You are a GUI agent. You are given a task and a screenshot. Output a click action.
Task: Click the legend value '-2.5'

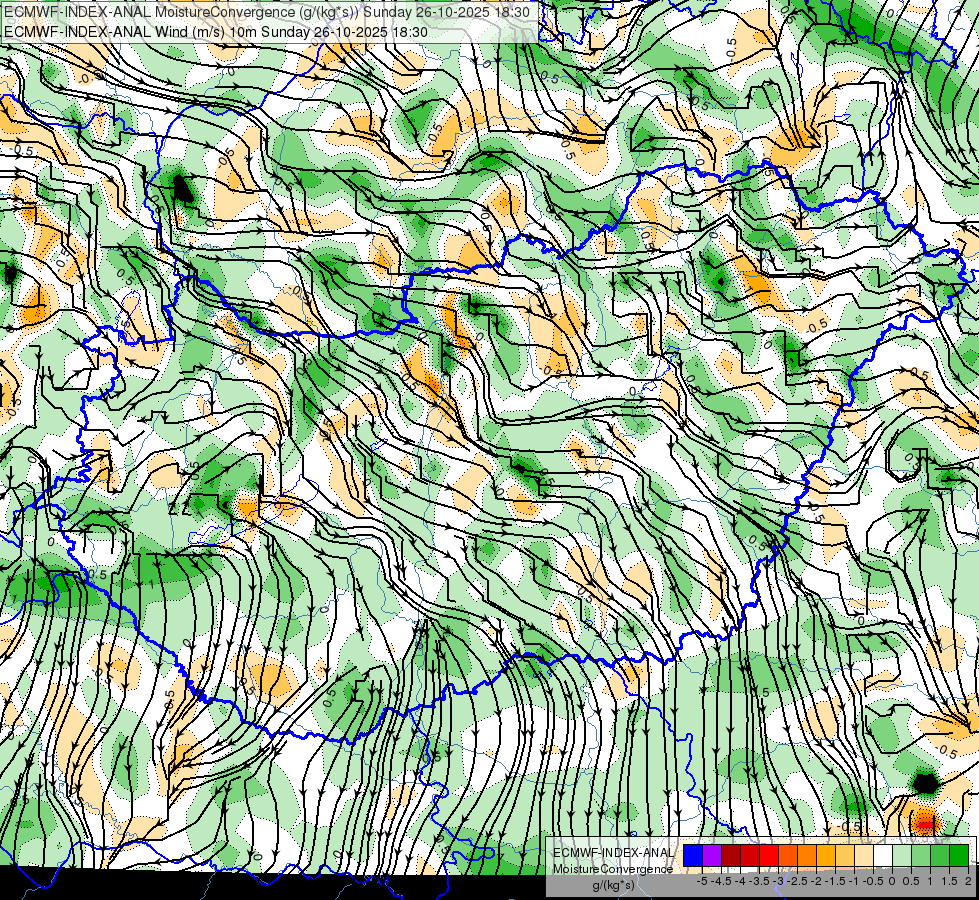[x=798, y=881]
